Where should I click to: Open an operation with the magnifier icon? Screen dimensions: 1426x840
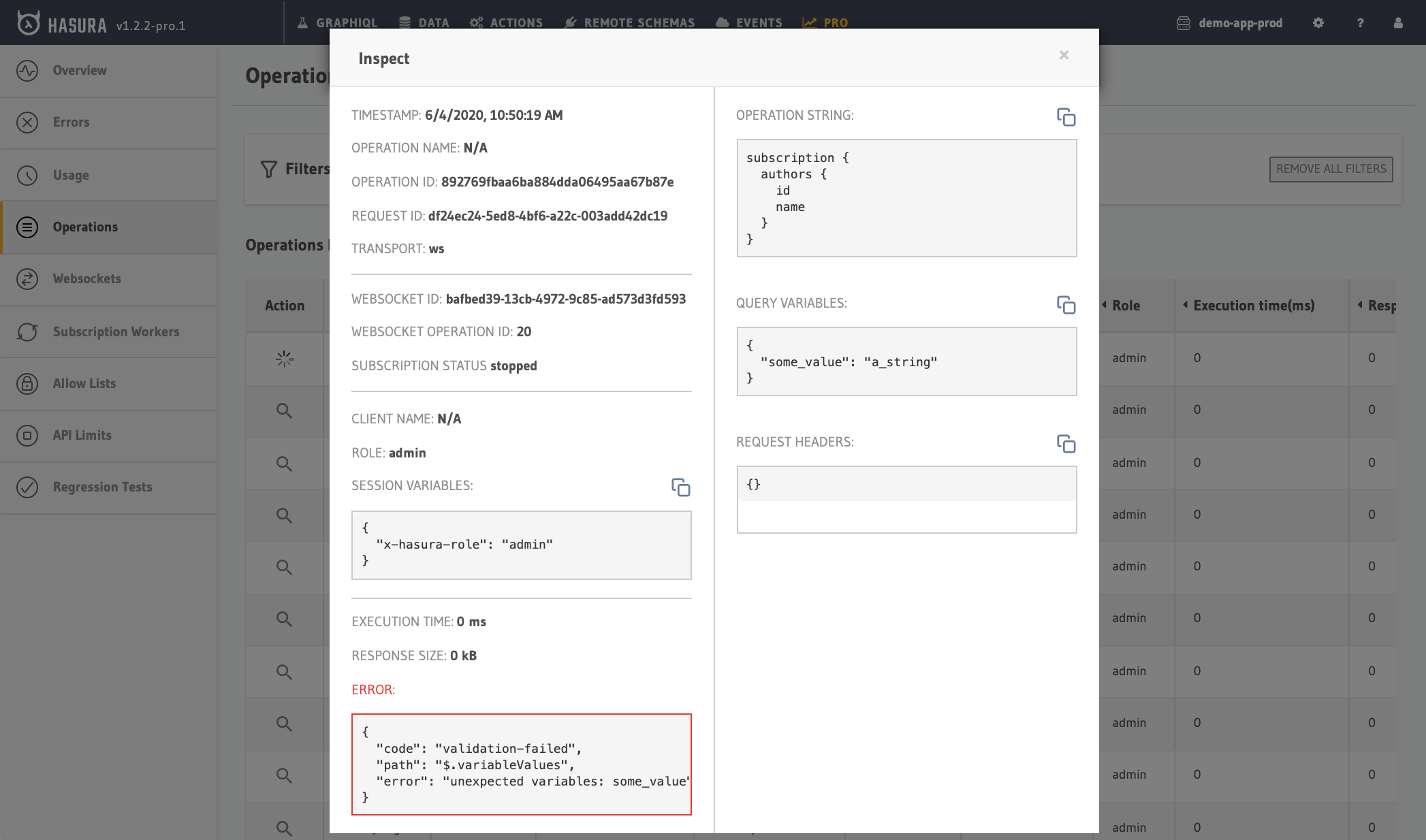pyautogui.click(x=284, y=412)
